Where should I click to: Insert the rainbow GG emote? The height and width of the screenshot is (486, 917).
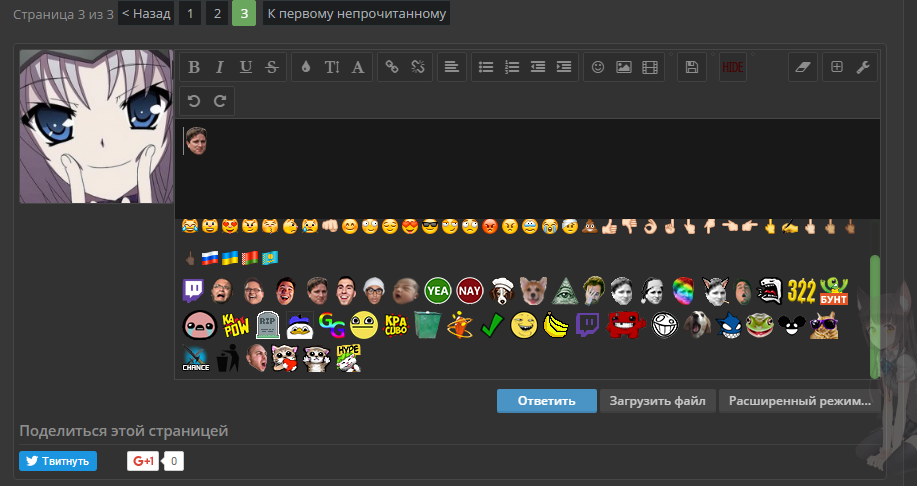pyautogui.click(x=332, y=325)
